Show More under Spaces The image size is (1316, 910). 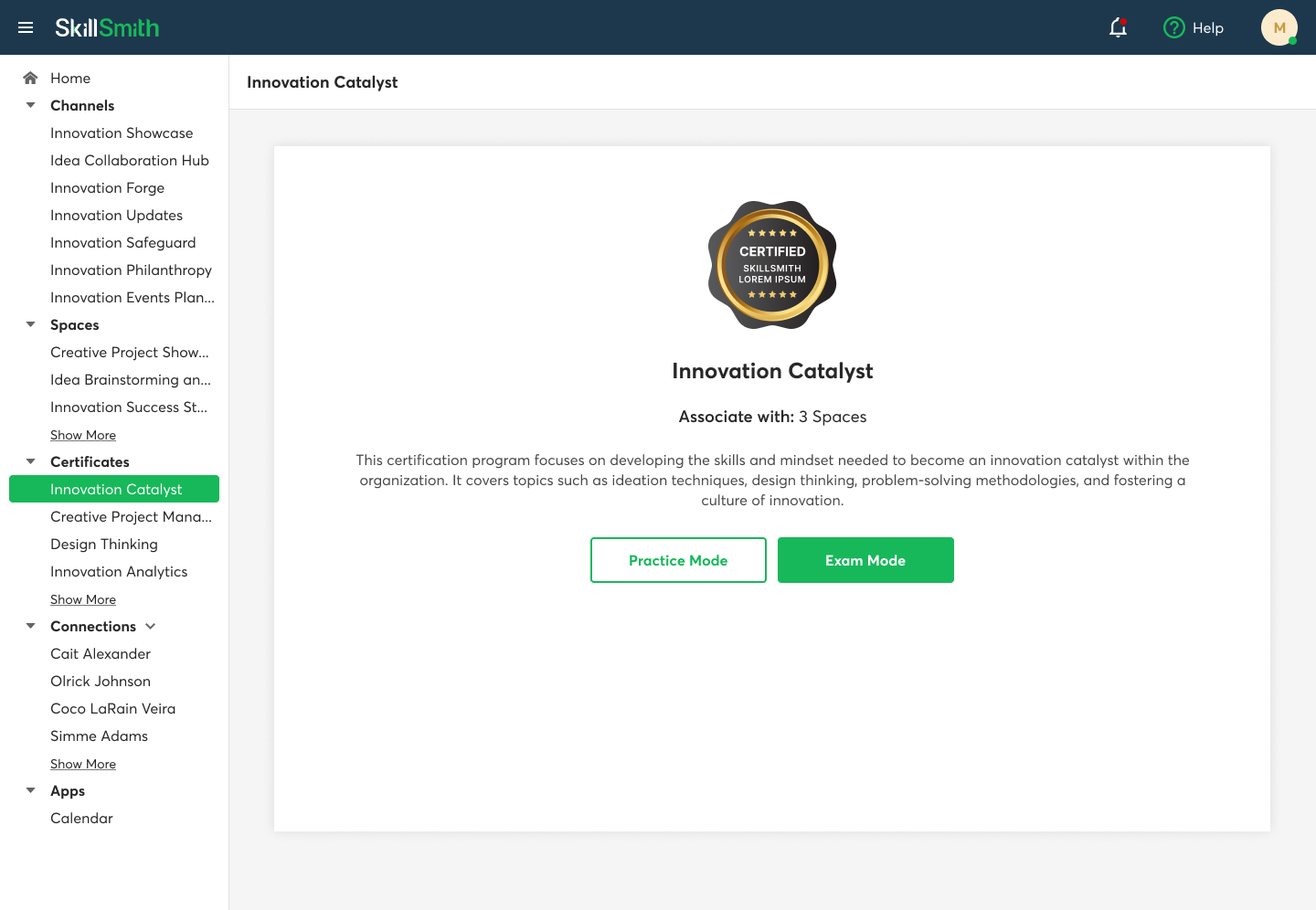click(83, 435)
